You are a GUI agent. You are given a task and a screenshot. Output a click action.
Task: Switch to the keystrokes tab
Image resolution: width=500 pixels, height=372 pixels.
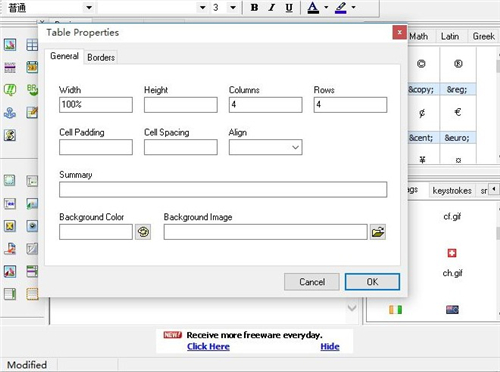[452, 191]
